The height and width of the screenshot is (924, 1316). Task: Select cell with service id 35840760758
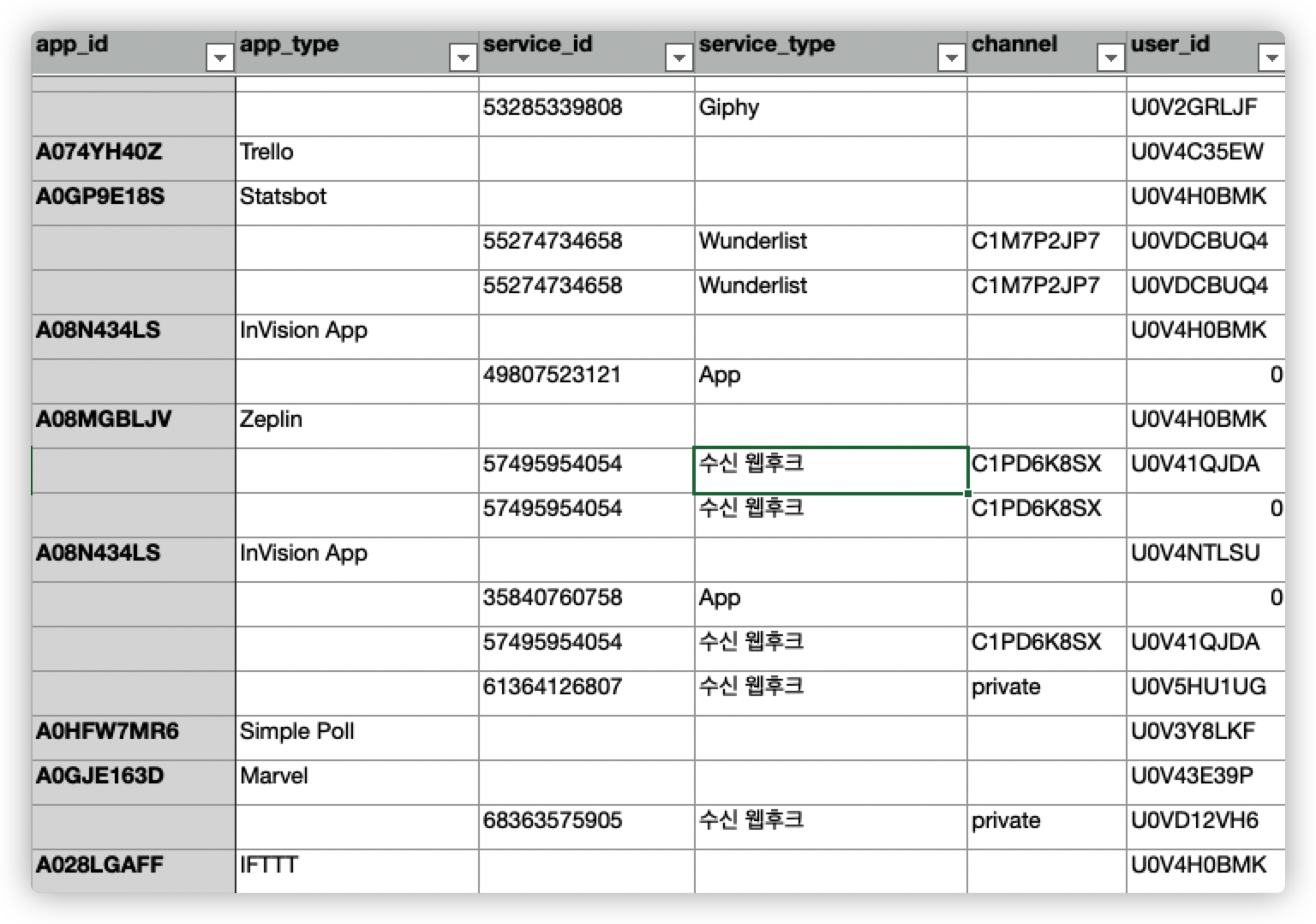pyautogui.click(x=586, y=603)
